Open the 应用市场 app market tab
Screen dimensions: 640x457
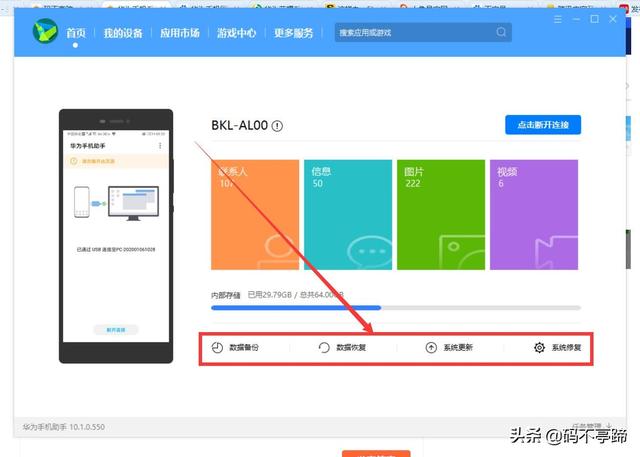click(x=180, y=33)
